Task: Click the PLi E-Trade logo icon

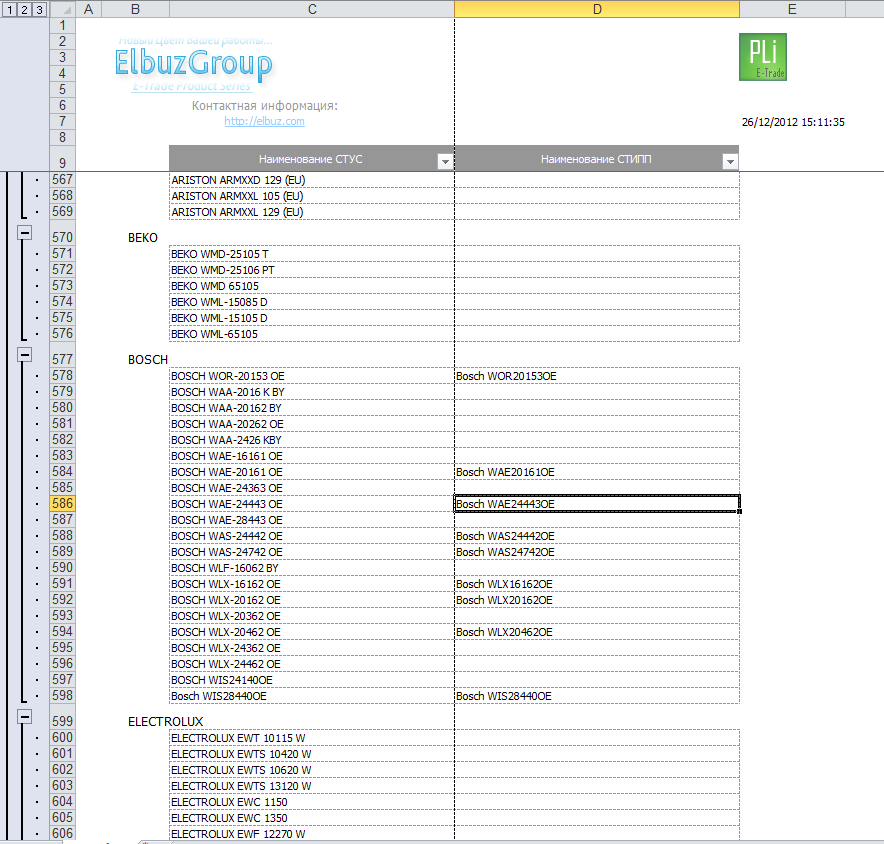Action: pyautogui.click(x=763, y=57)
